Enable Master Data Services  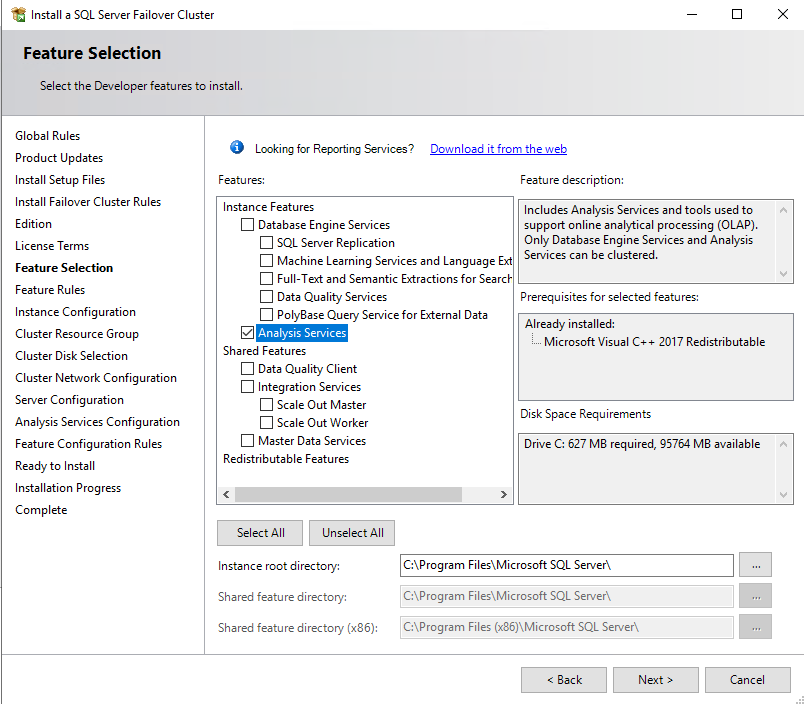(x=247, y=440)
